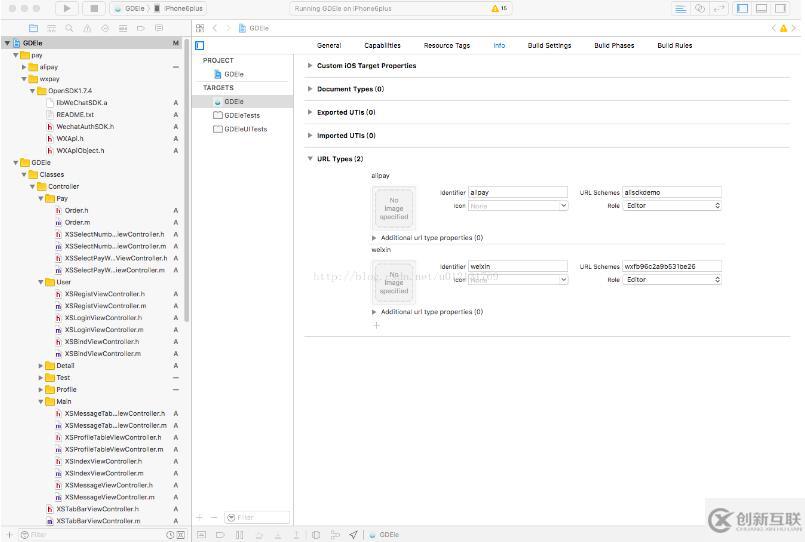Image resolution: width=805 pixels, height=542 pixels.
Task: Open the alipay Icon combo box
Action: (x=518, y=205)
